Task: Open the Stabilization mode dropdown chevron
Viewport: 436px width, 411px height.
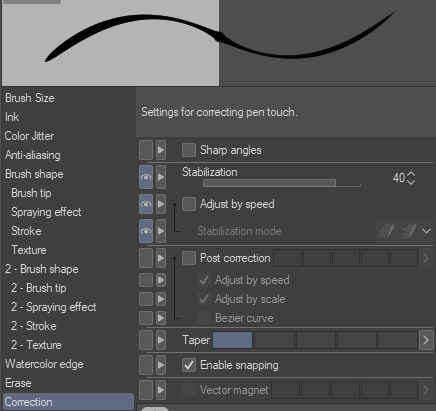Action: [426, 231]
